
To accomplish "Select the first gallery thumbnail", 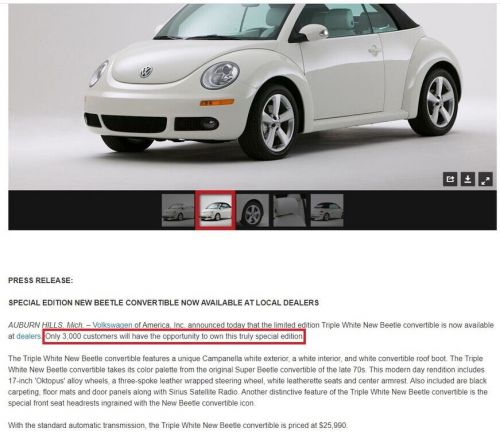I will coord(178,210).
